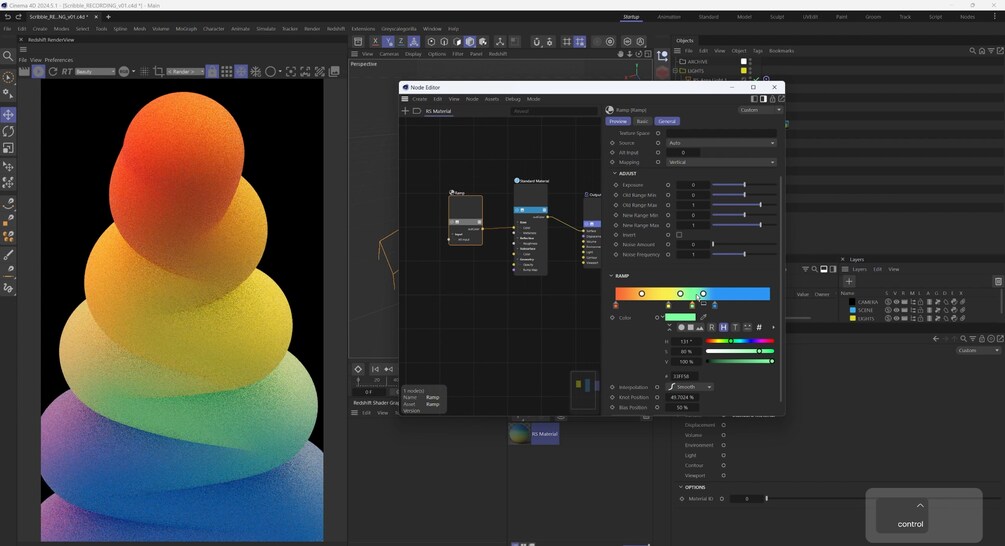Click the Preview button in Ramp attributes

tap(618, 121)
